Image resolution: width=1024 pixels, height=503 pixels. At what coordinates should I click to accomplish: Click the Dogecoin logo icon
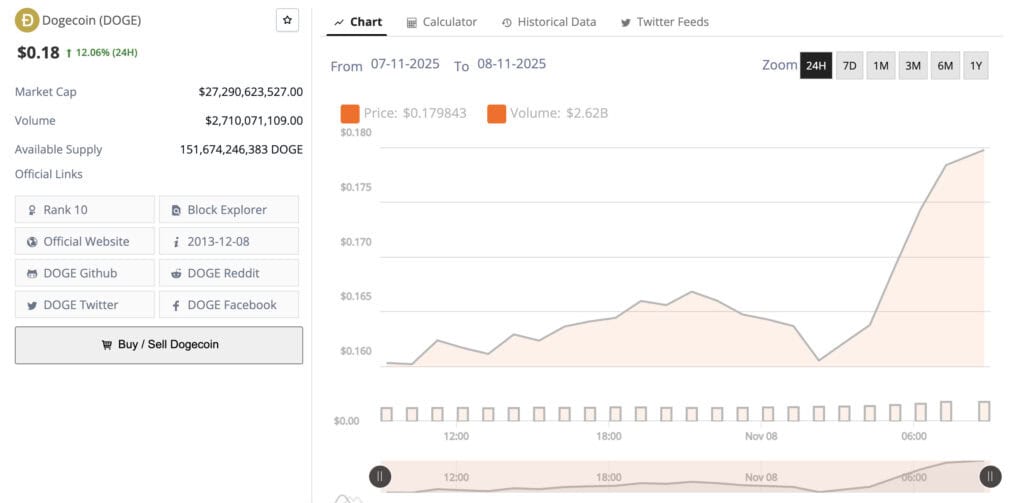tap(27, 20)
